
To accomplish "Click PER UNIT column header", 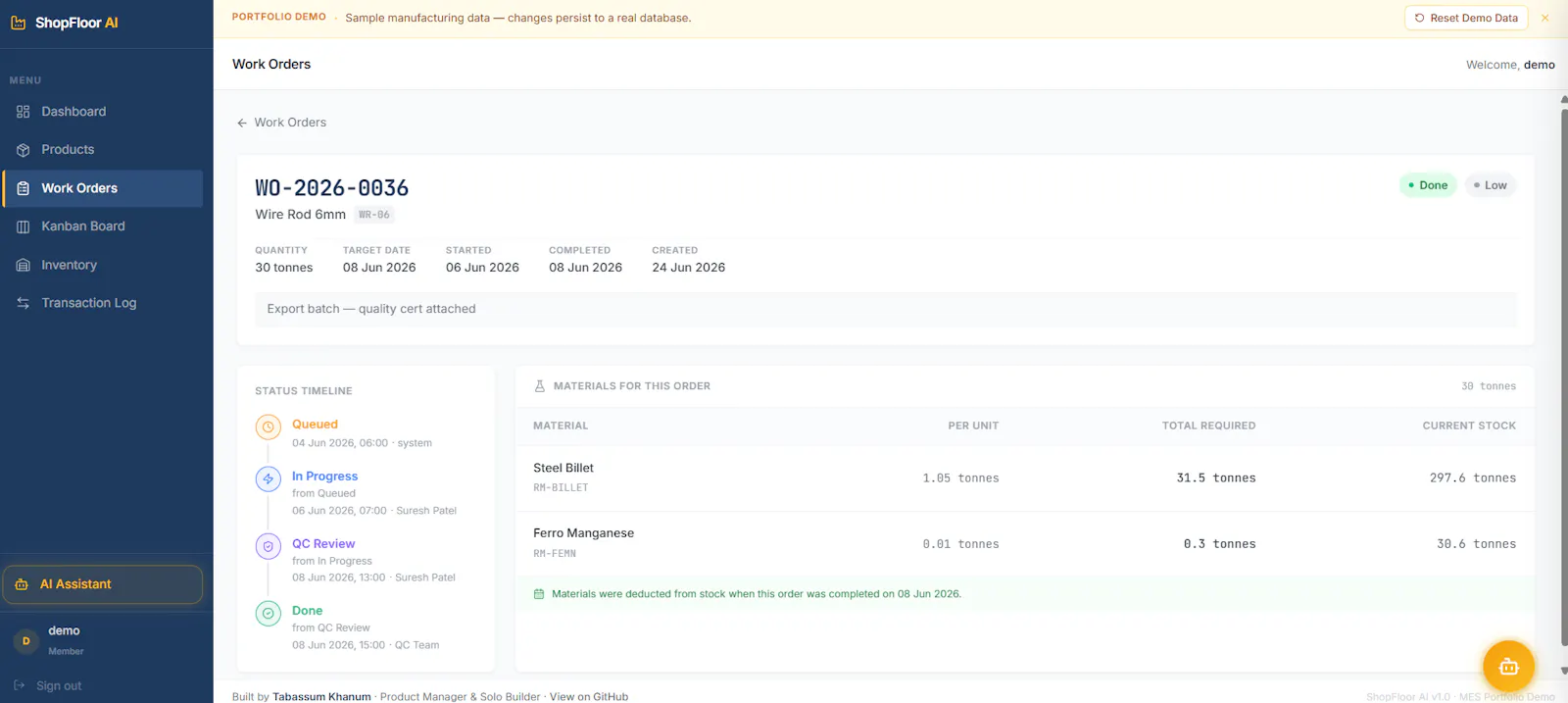I will tap(973, 427).
